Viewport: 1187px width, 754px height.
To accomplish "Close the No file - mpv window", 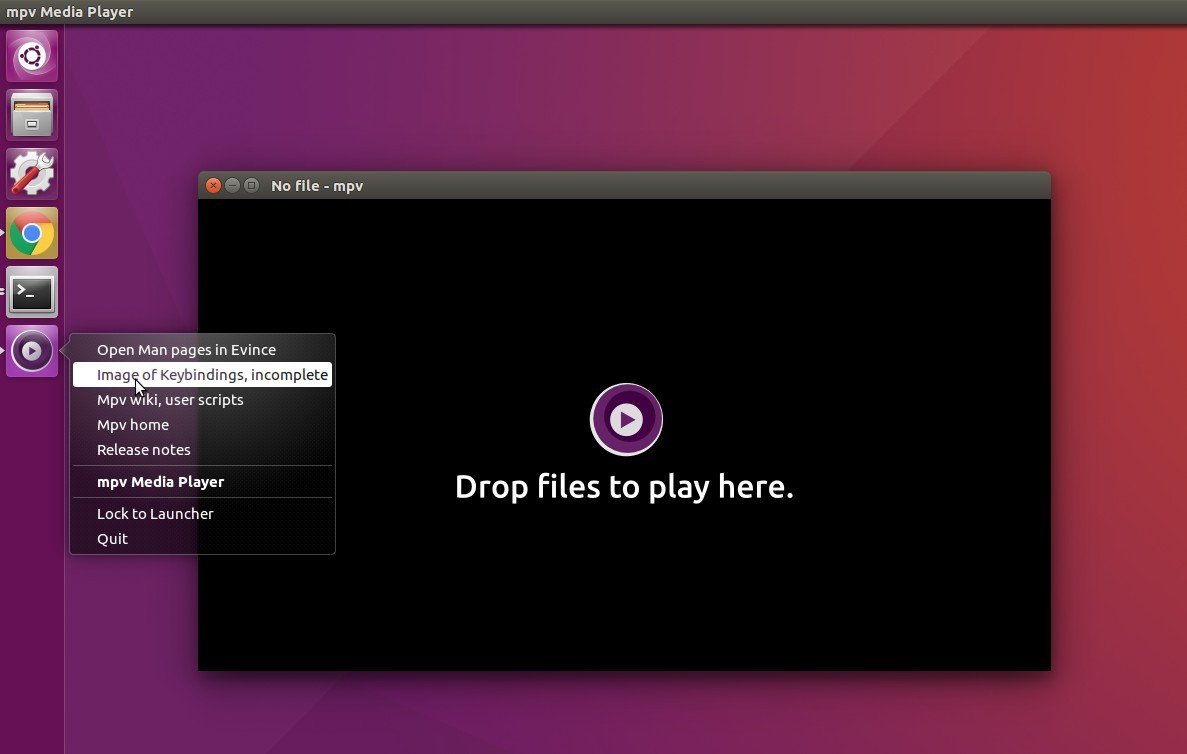I will click(x=213, y=185).
